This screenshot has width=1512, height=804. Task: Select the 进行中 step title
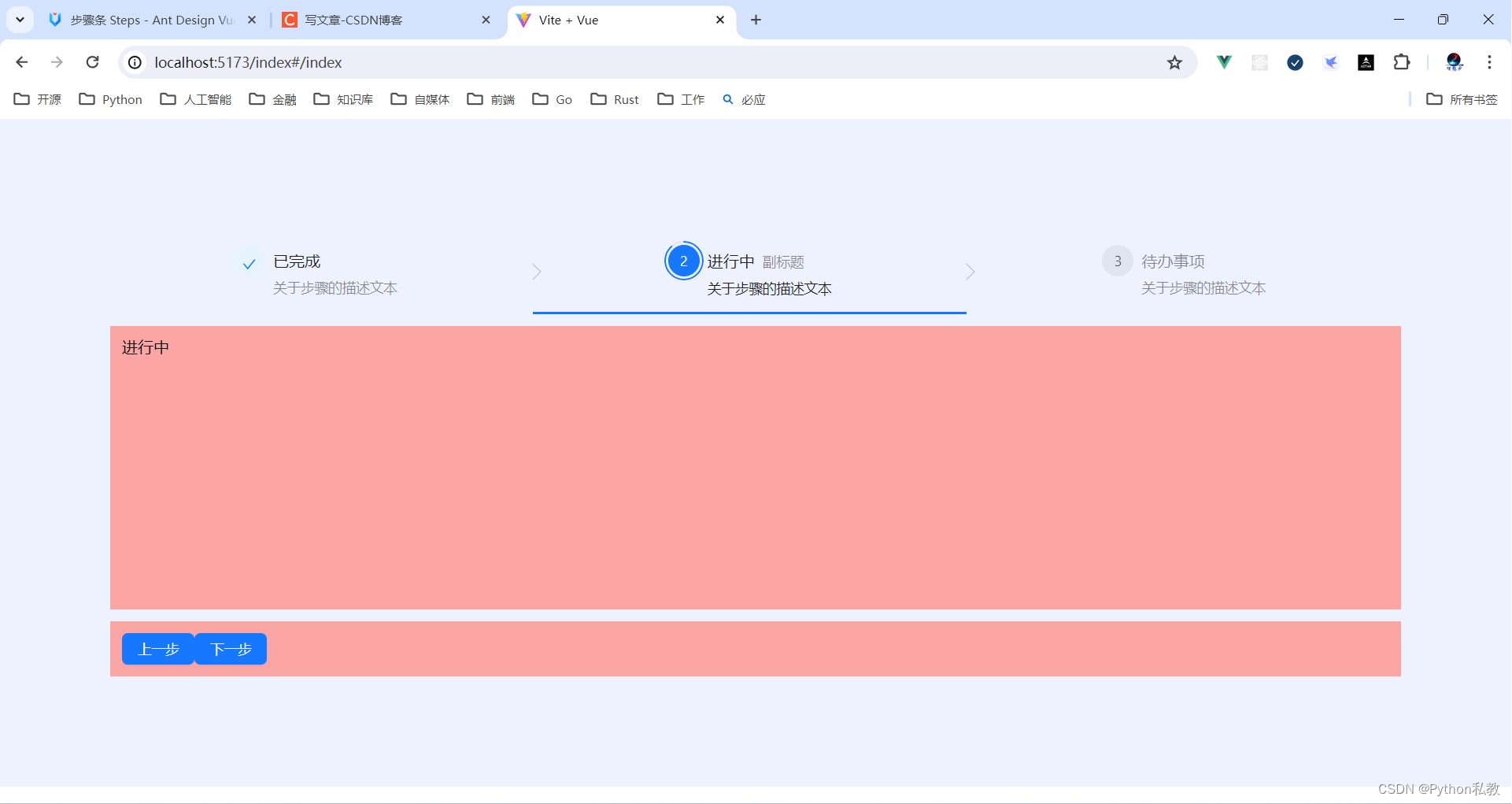pos(730,261)
